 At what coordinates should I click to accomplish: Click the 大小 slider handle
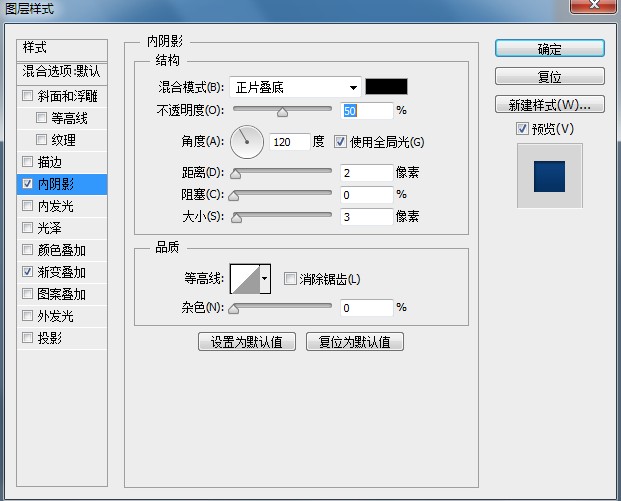236,218
